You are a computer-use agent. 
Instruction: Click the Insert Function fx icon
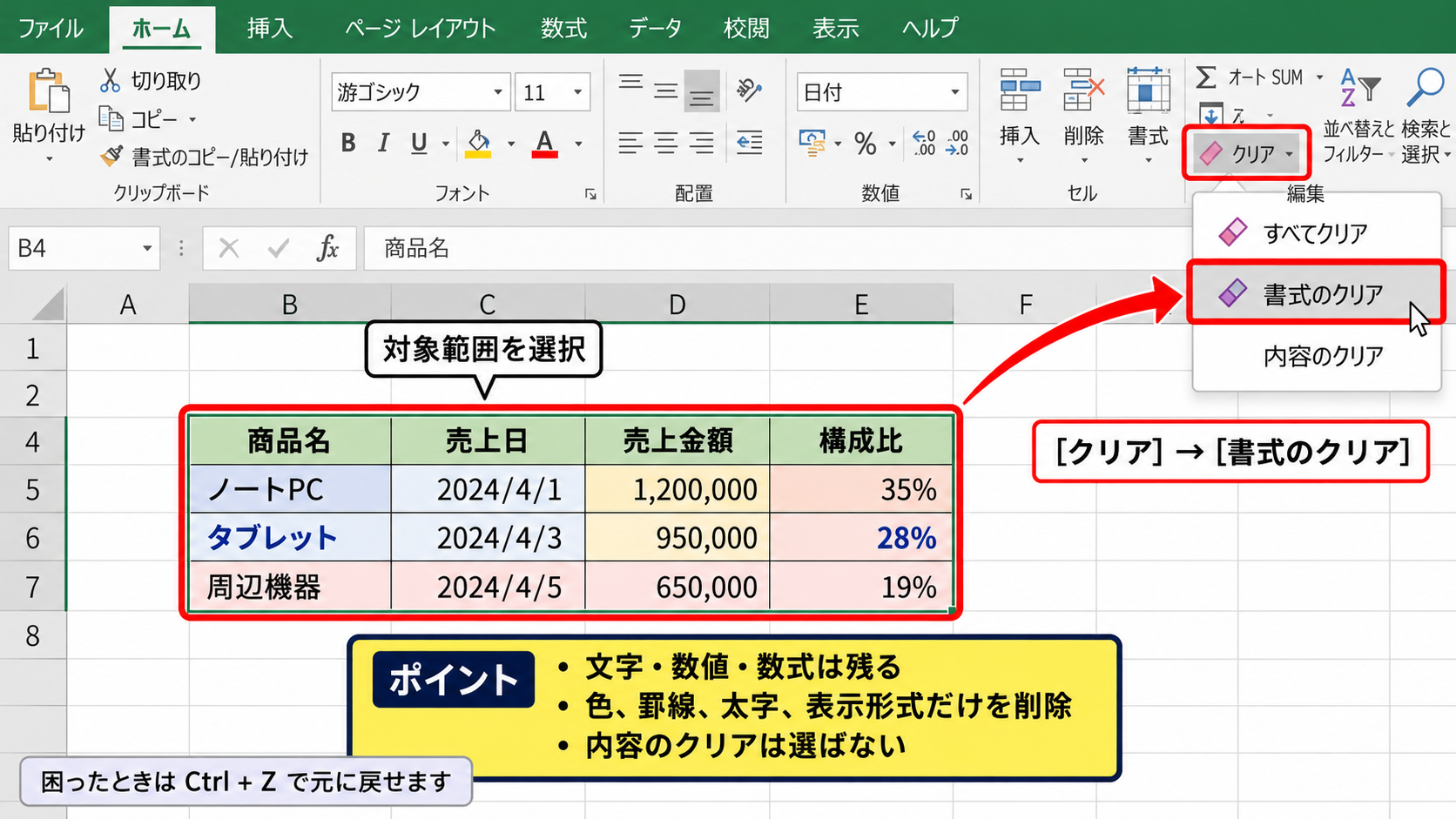(x=327, y=249)
